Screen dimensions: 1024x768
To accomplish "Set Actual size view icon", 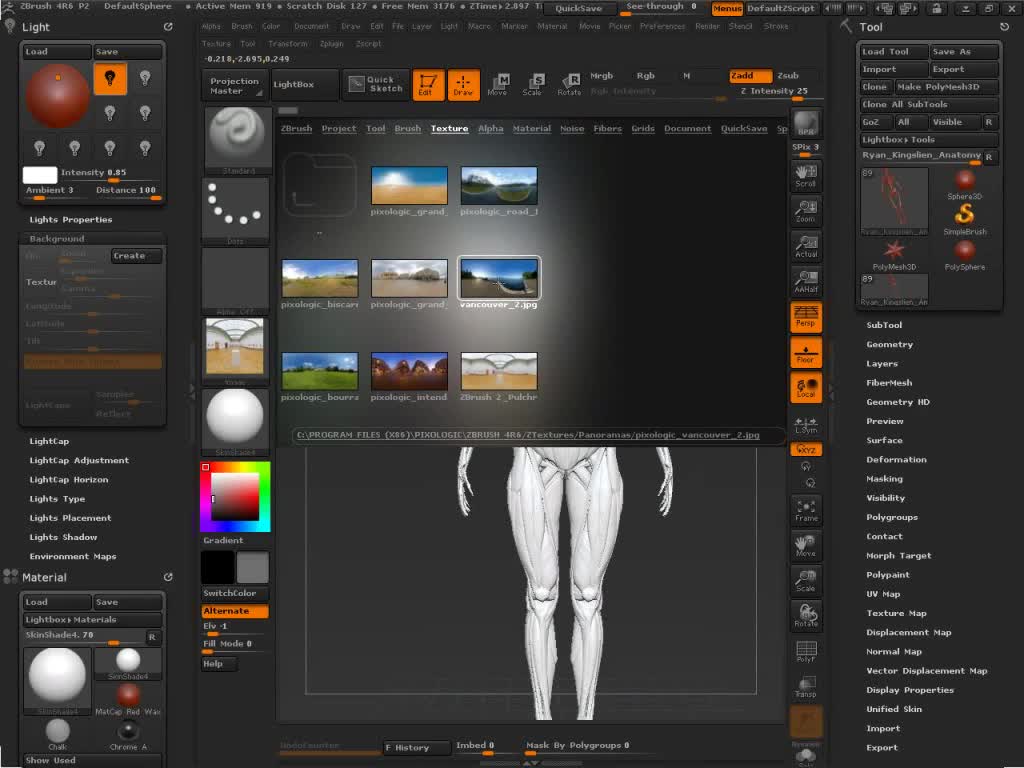I will coord(806,246).
